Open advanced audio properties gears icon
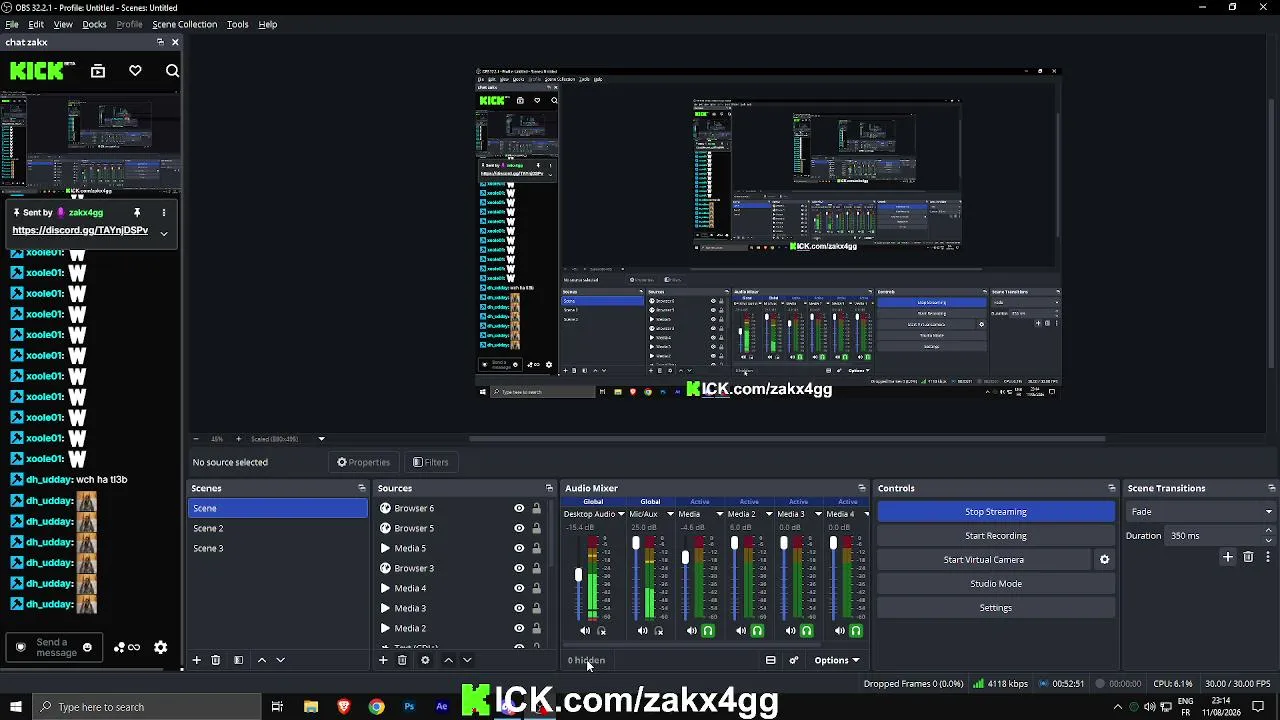Image resolution: width=1280 pixels, height=720 pixels. coord(794,660)
